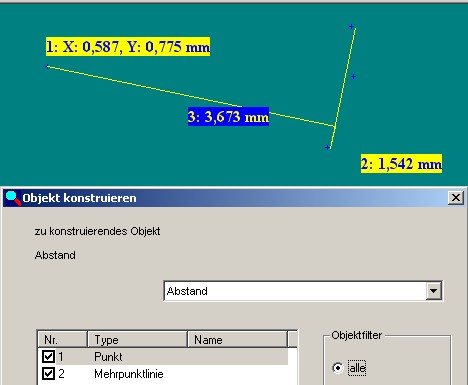Click the '1: X: 0,587, Y: 0,775 mm' label
This screenshot has height=385, width=468.
pyautogui.click(x=128, y=46)
